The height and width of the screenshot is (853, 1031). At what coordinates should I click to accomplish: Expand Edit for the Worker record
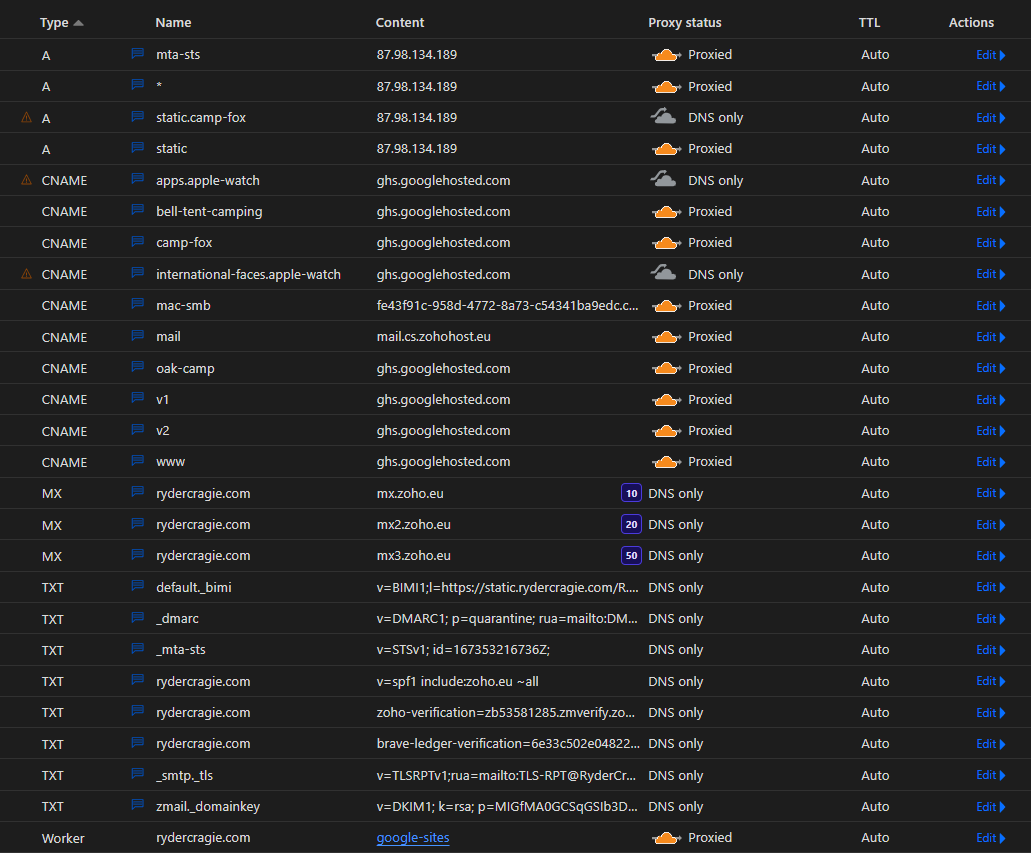point(991,838)
